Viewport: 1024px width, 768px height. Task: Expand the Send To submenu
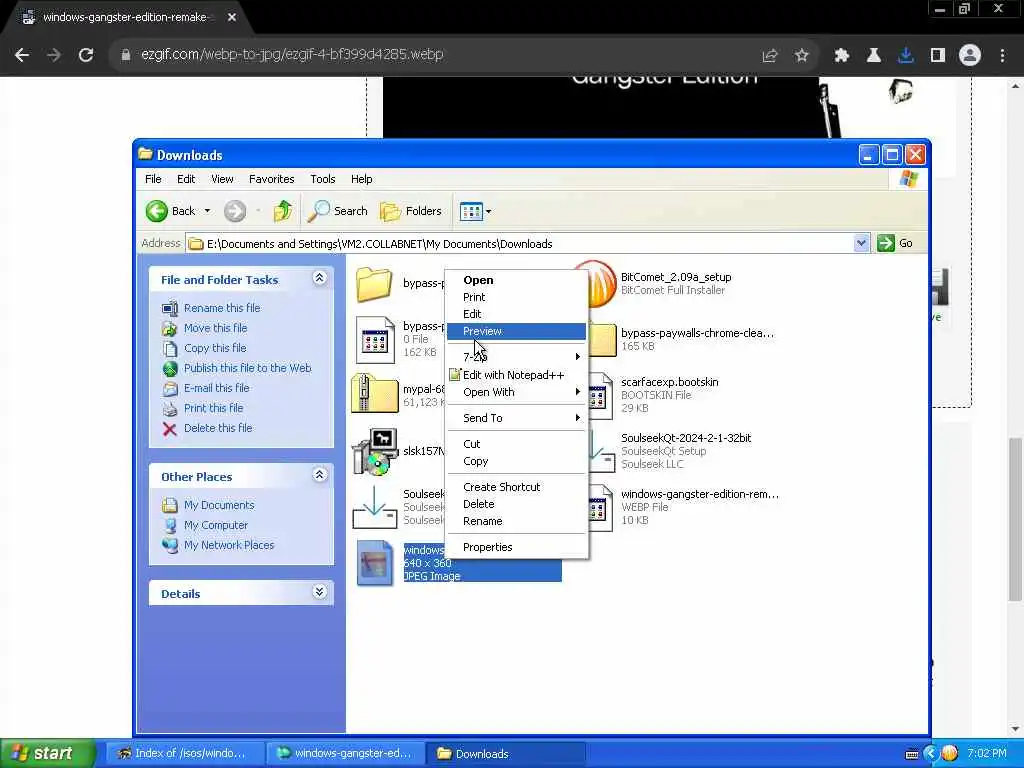pos(516,418)
